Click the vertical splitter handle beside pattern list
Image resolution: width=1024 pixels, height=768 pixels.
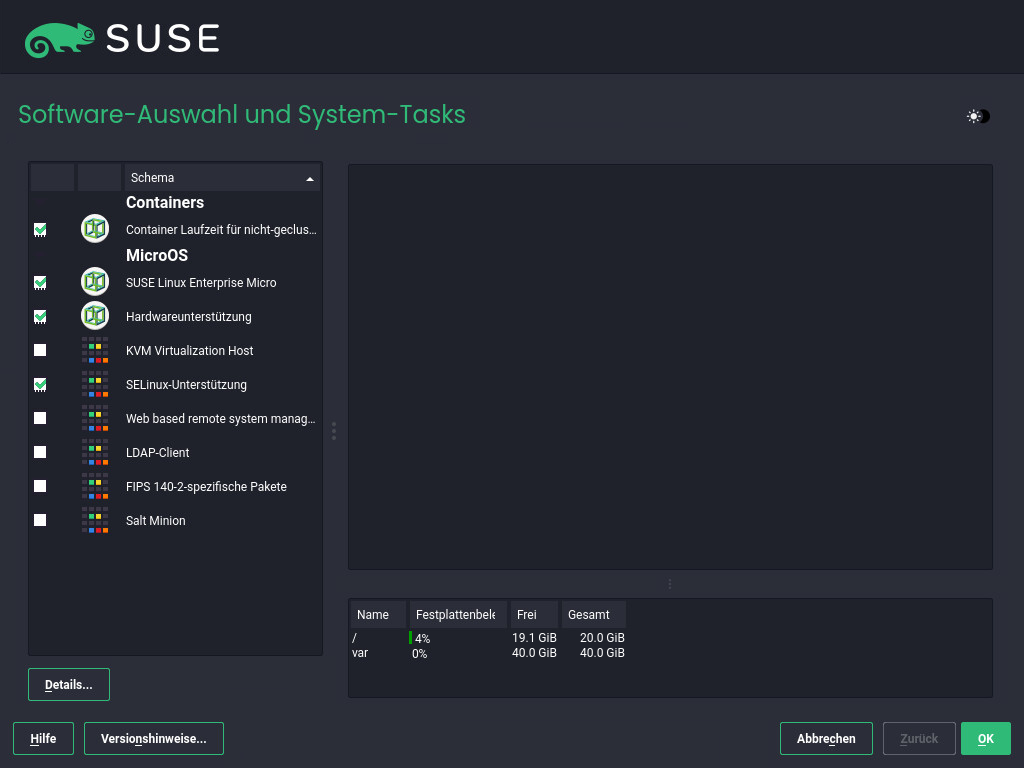point(334,431)
